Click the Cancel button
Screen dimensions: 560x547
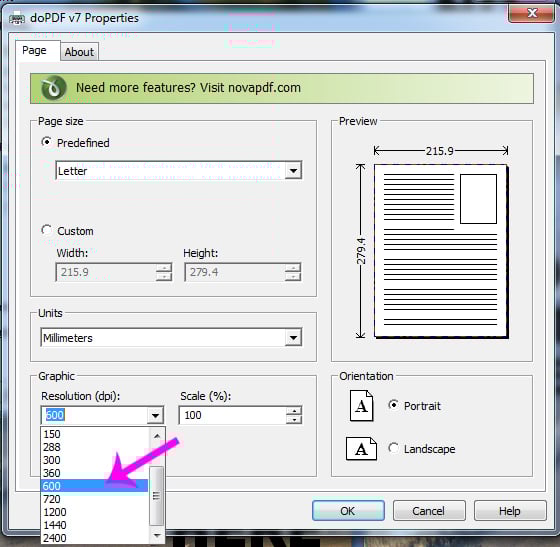[429, 511]
